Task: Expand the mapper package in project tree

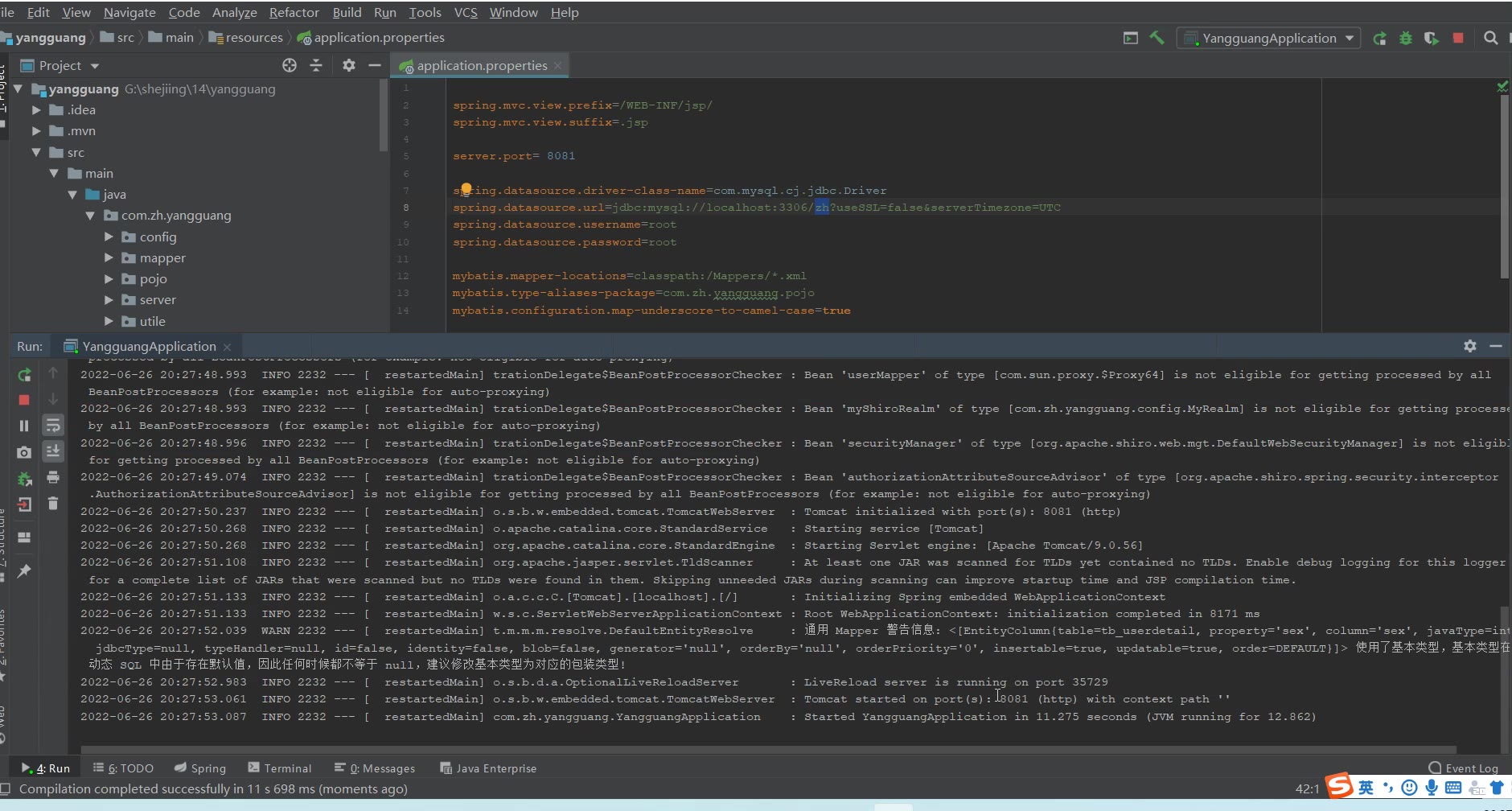Action: [x=109, y=258]
